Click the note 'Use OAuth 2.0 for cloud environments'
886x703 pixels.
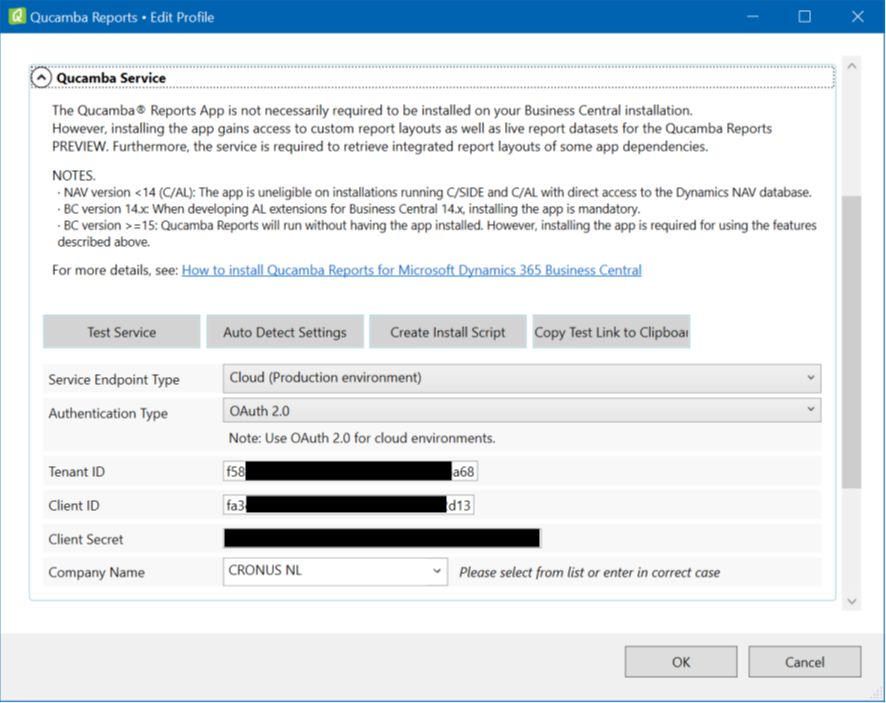362,439
